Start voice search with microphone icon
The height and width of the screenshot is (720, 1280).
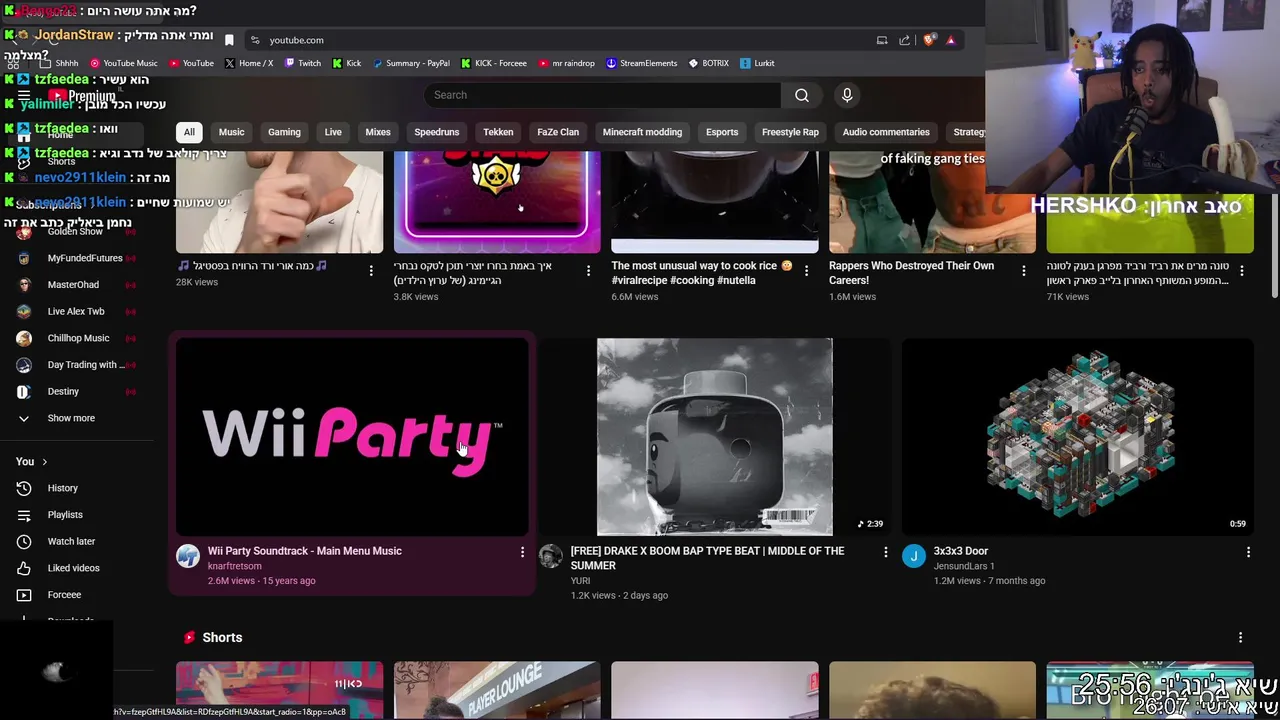tap(847, 95)
